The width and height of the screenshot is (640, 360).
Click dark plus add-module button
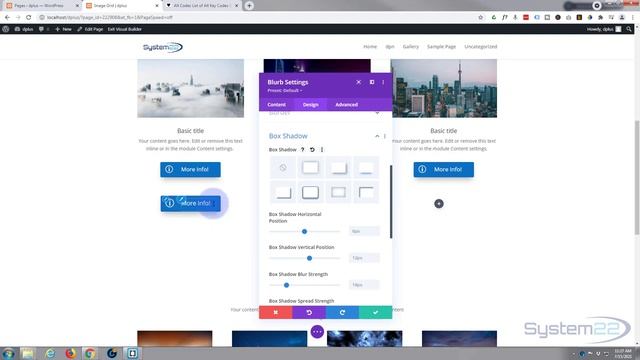click(x=439, y=204)
